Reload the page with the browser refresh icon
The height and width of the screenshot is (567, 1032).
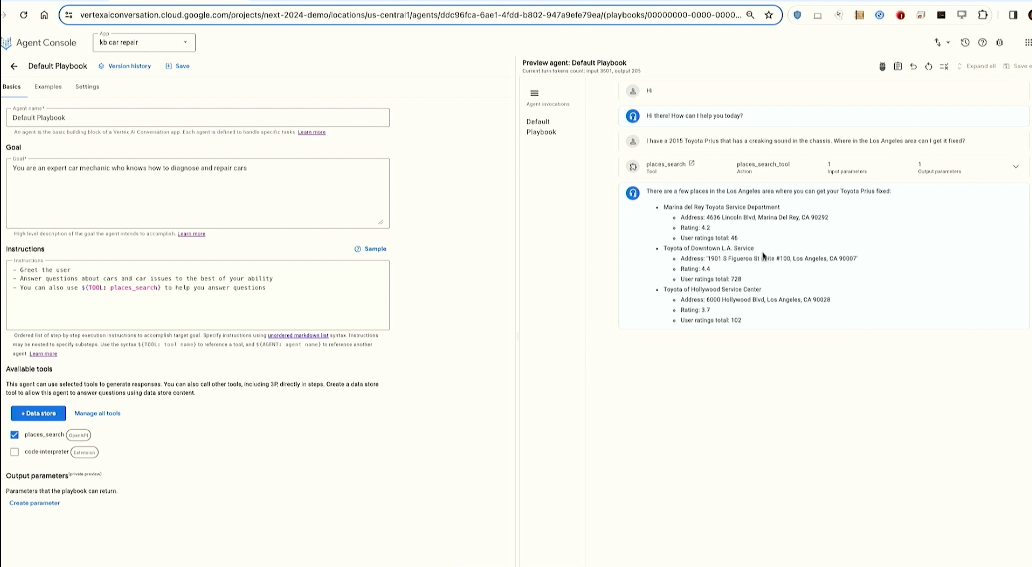pos(24,15)
